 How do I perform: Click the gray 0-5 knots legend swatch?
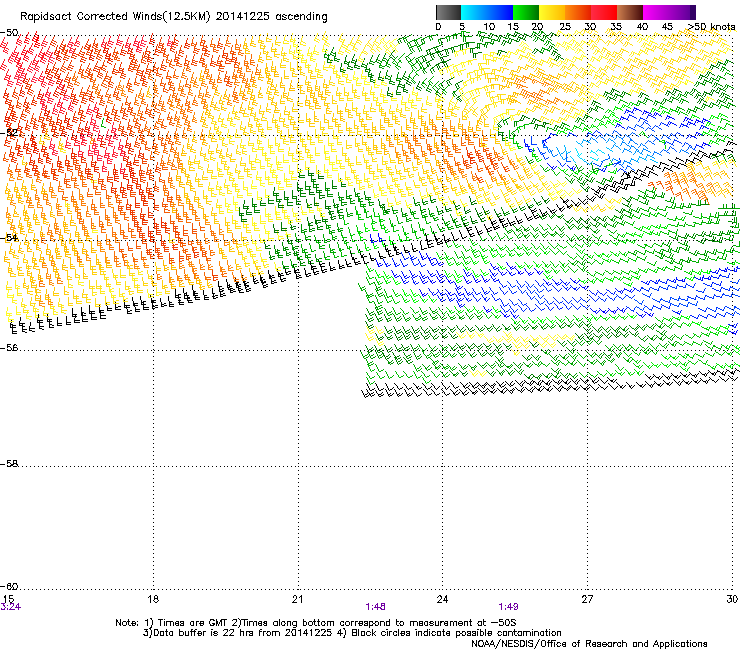coord(448,12)
